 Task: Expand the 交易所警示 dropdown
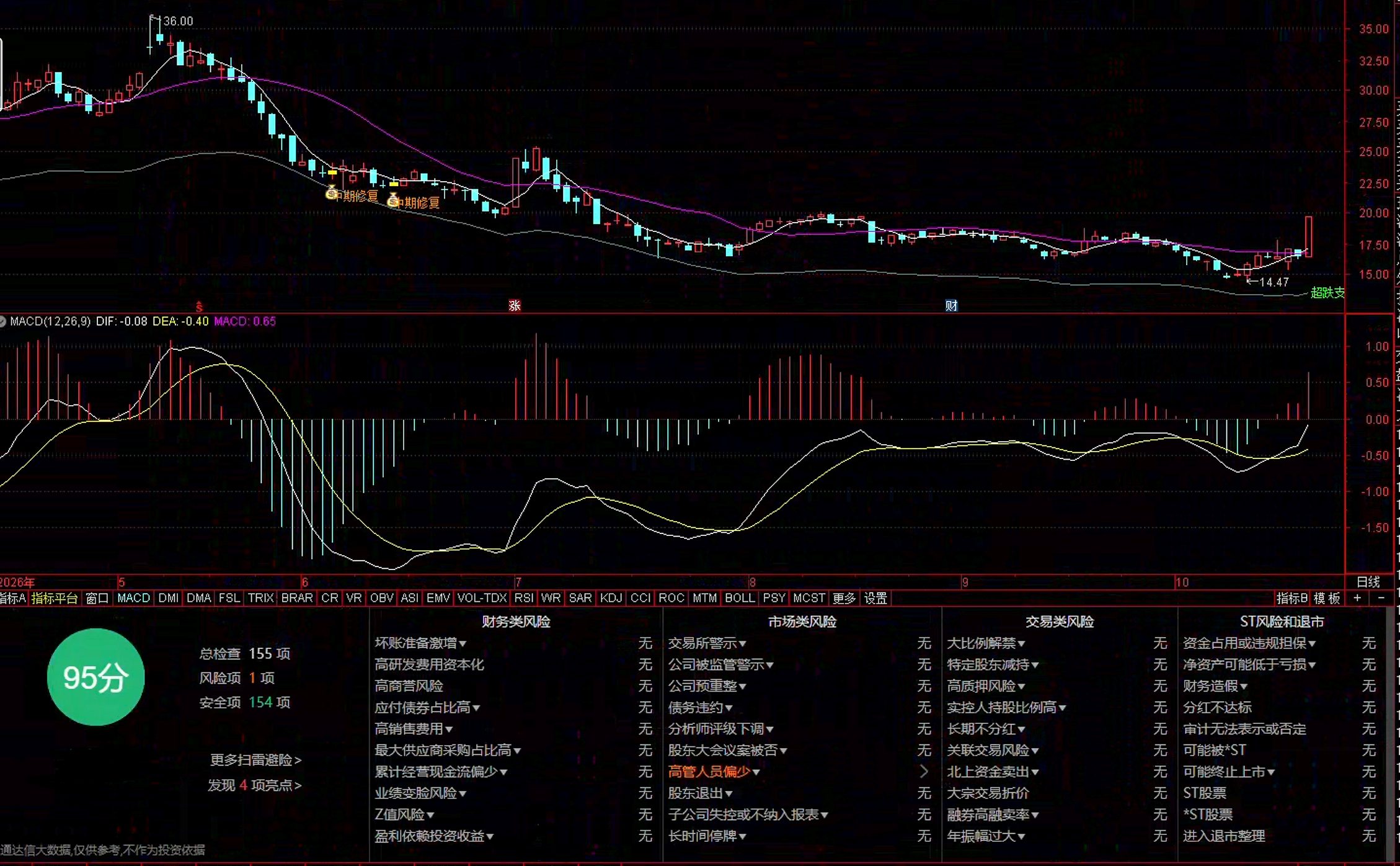[x=707, y=643]
